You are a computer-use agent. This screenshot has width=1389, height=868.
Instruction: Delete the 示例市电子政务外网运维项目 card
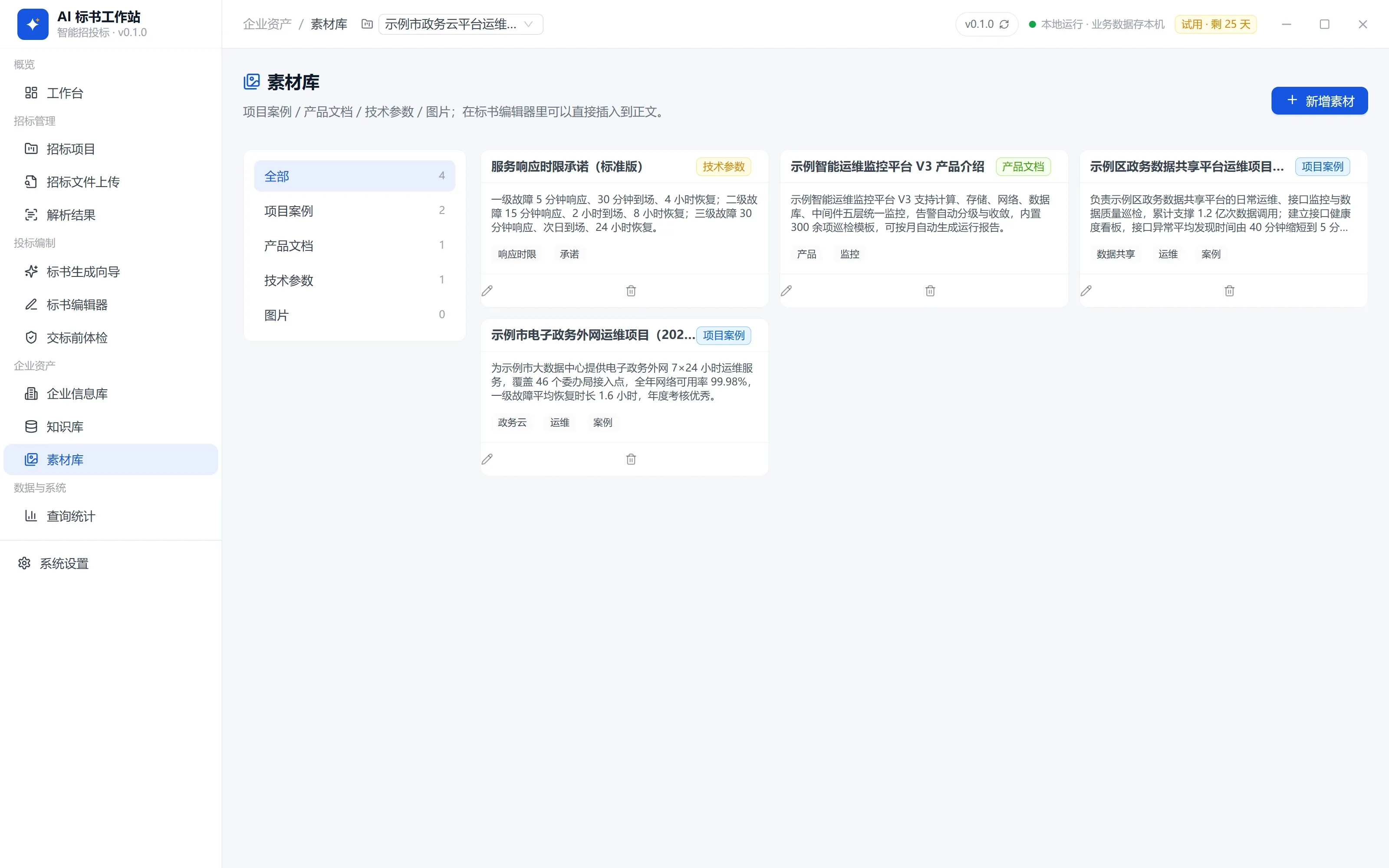pos(631,459)
